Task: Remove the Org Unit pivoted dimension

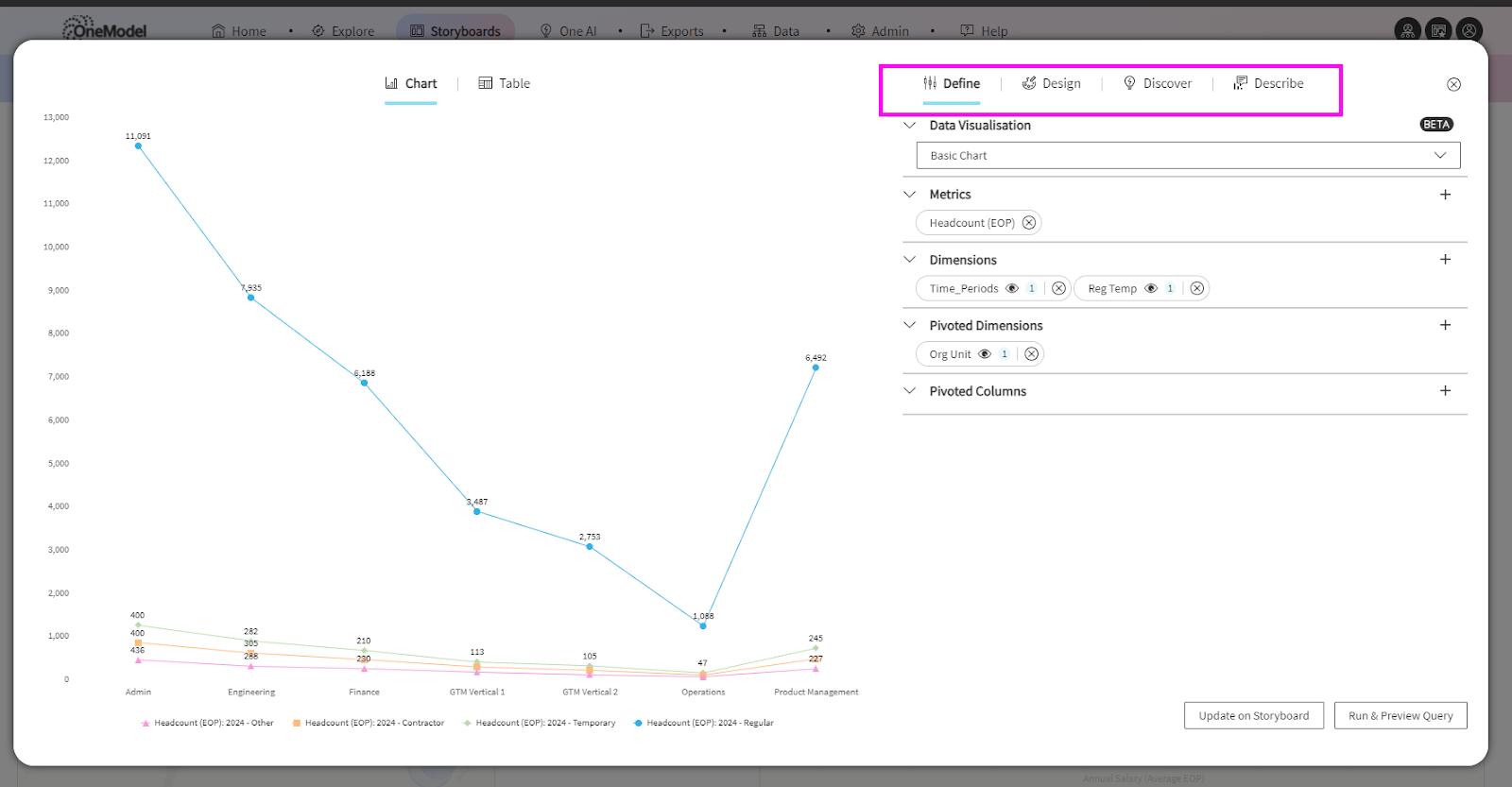Action: (1032, 354)
